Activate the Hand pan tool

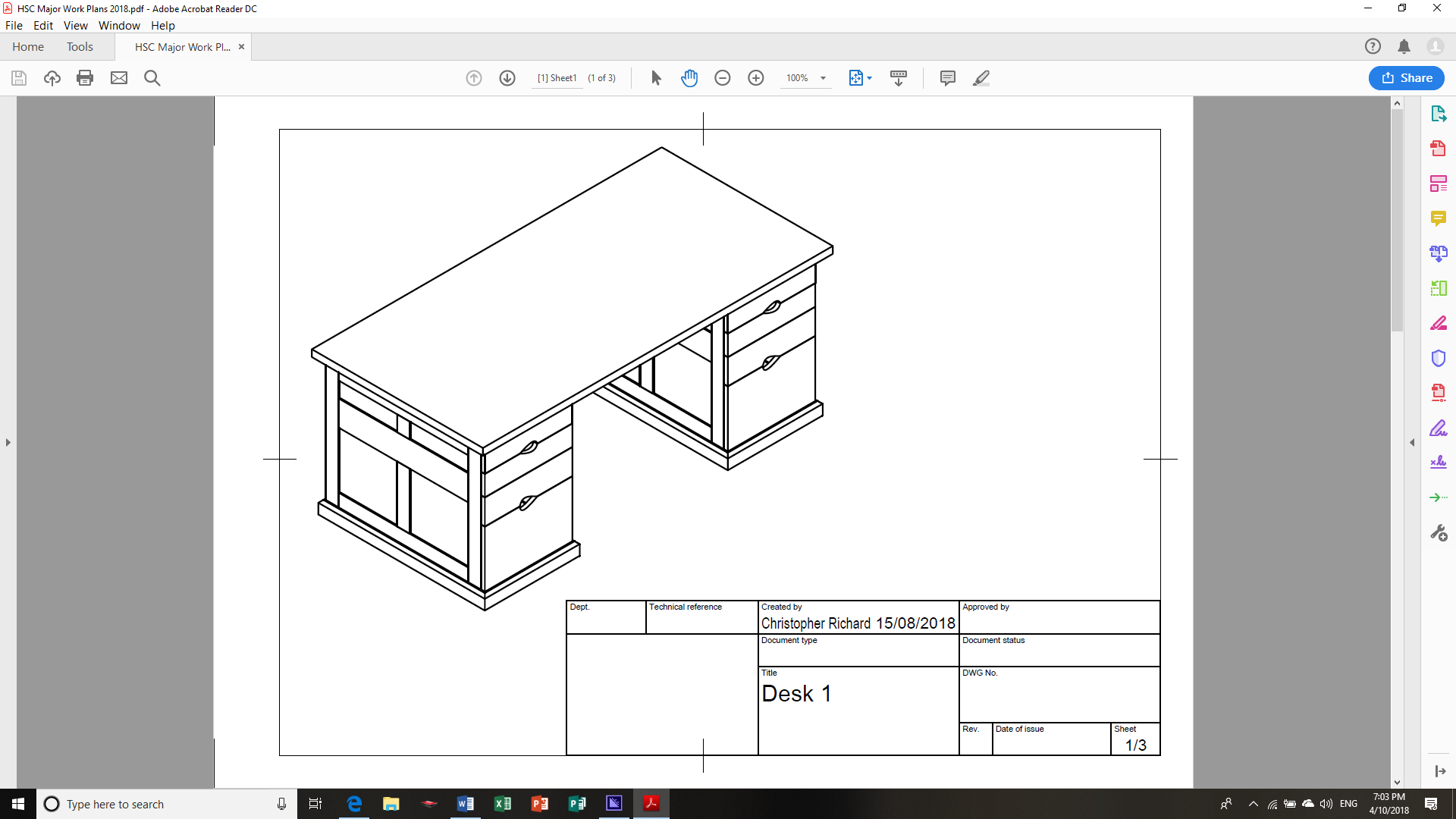coord(689,78)
